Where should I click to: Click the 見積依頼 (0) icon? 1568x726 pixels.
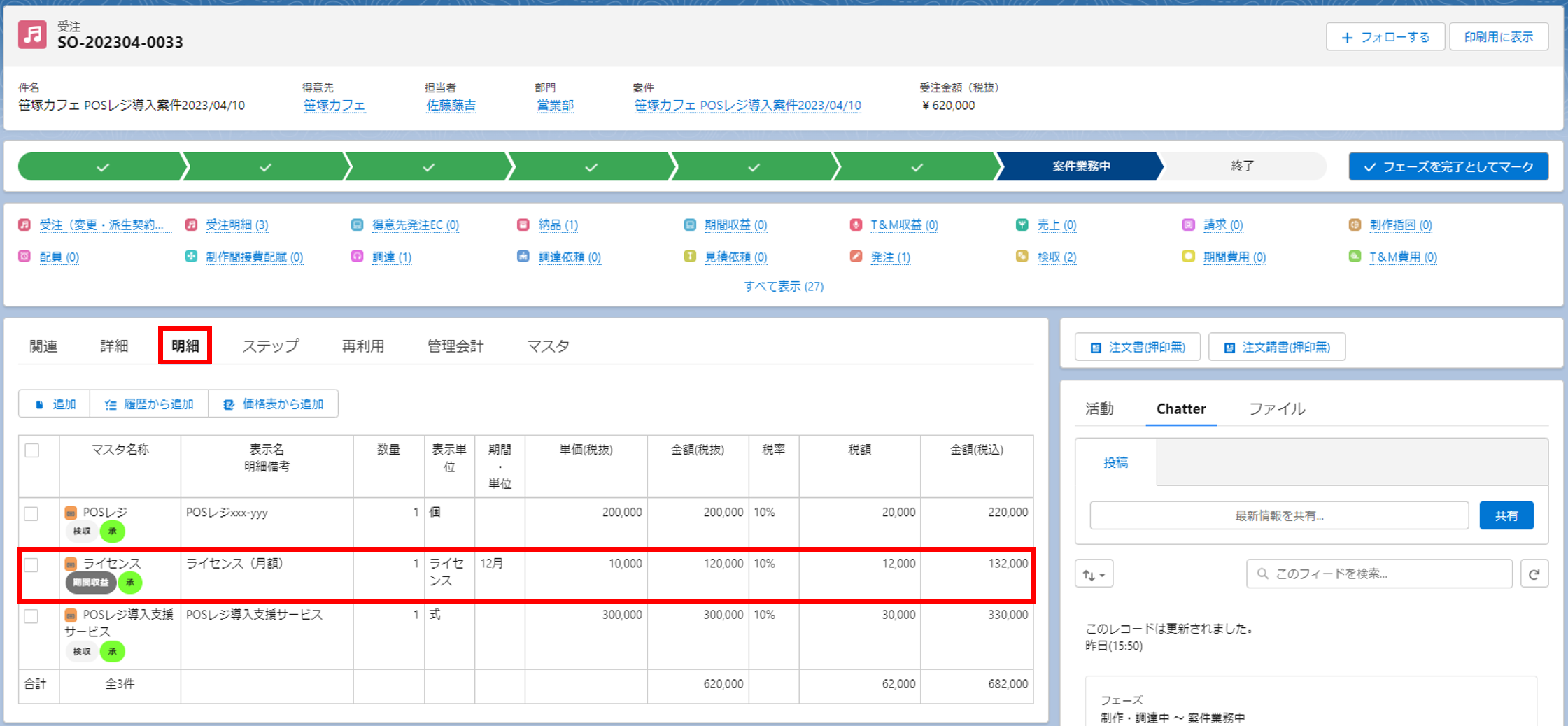(x=690, y=257)
